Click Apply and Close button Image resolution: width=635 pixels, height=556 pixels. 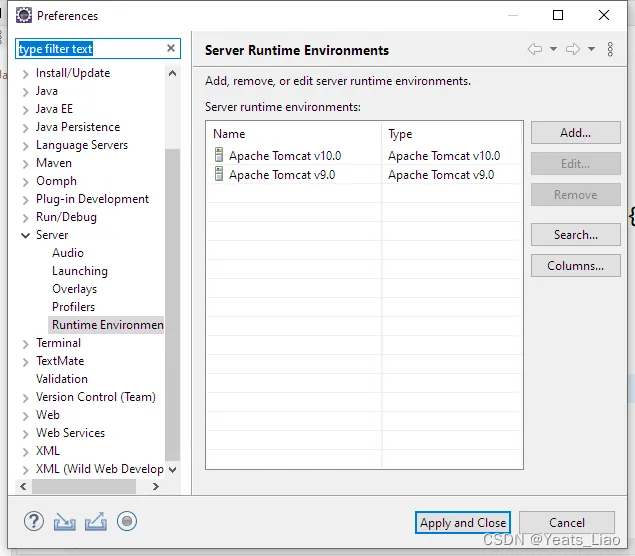tap(462, 522)
